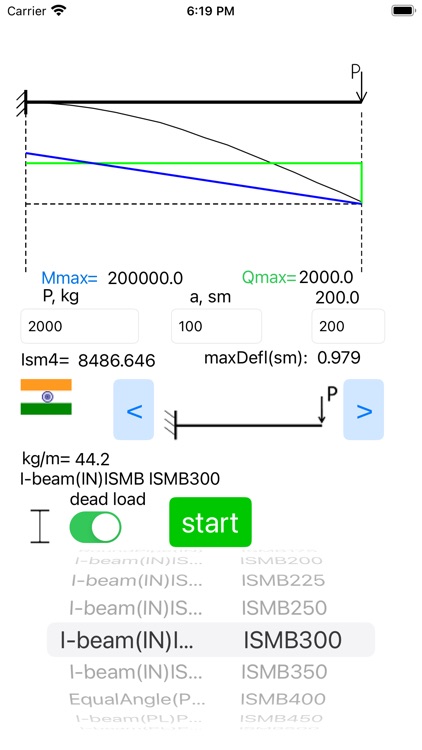Tap the dead load label
This screenshot has height=750, width=422.
coord(108,499)
